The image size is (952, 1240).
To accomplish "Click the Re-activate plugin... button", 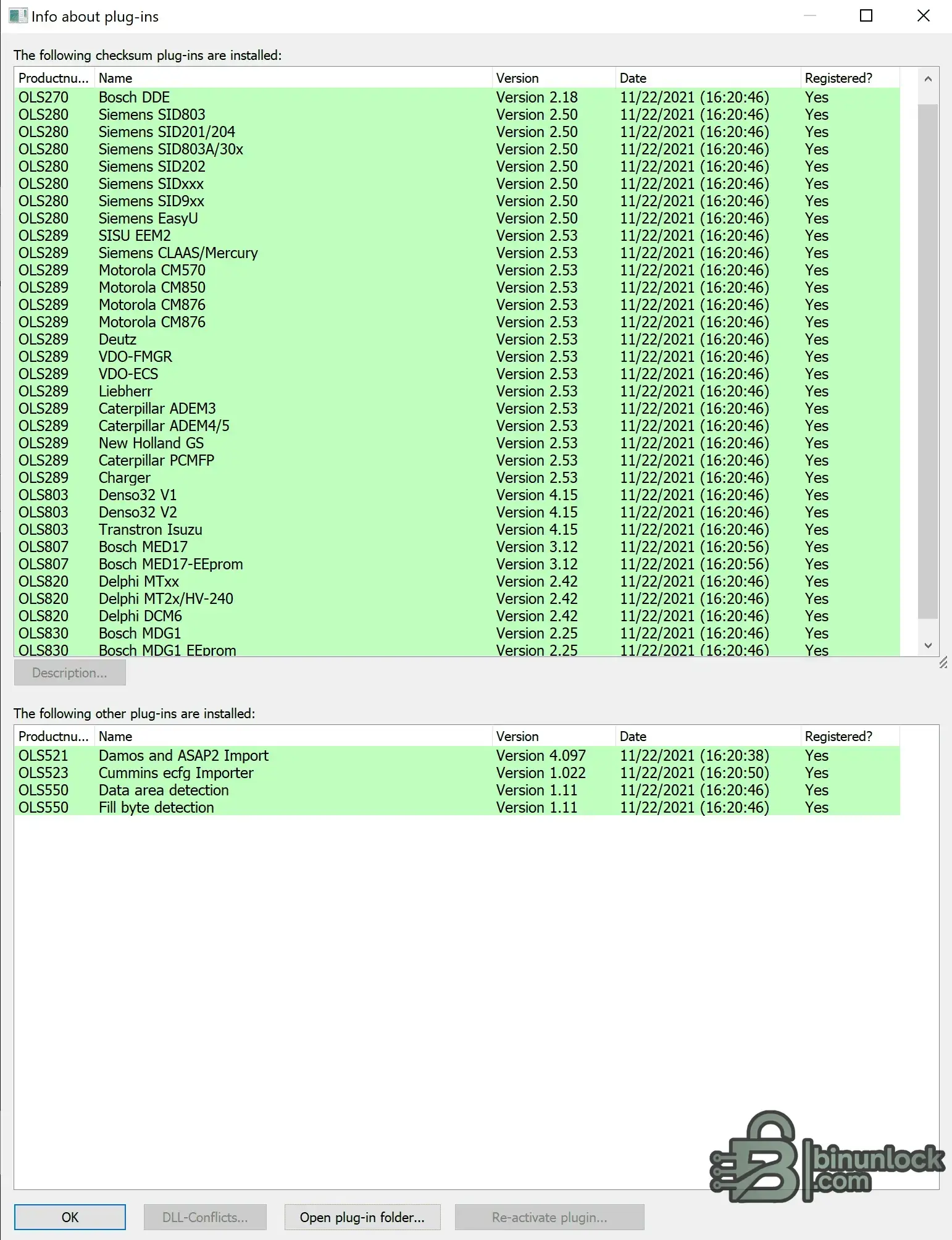I will (x=549, y=1217).
